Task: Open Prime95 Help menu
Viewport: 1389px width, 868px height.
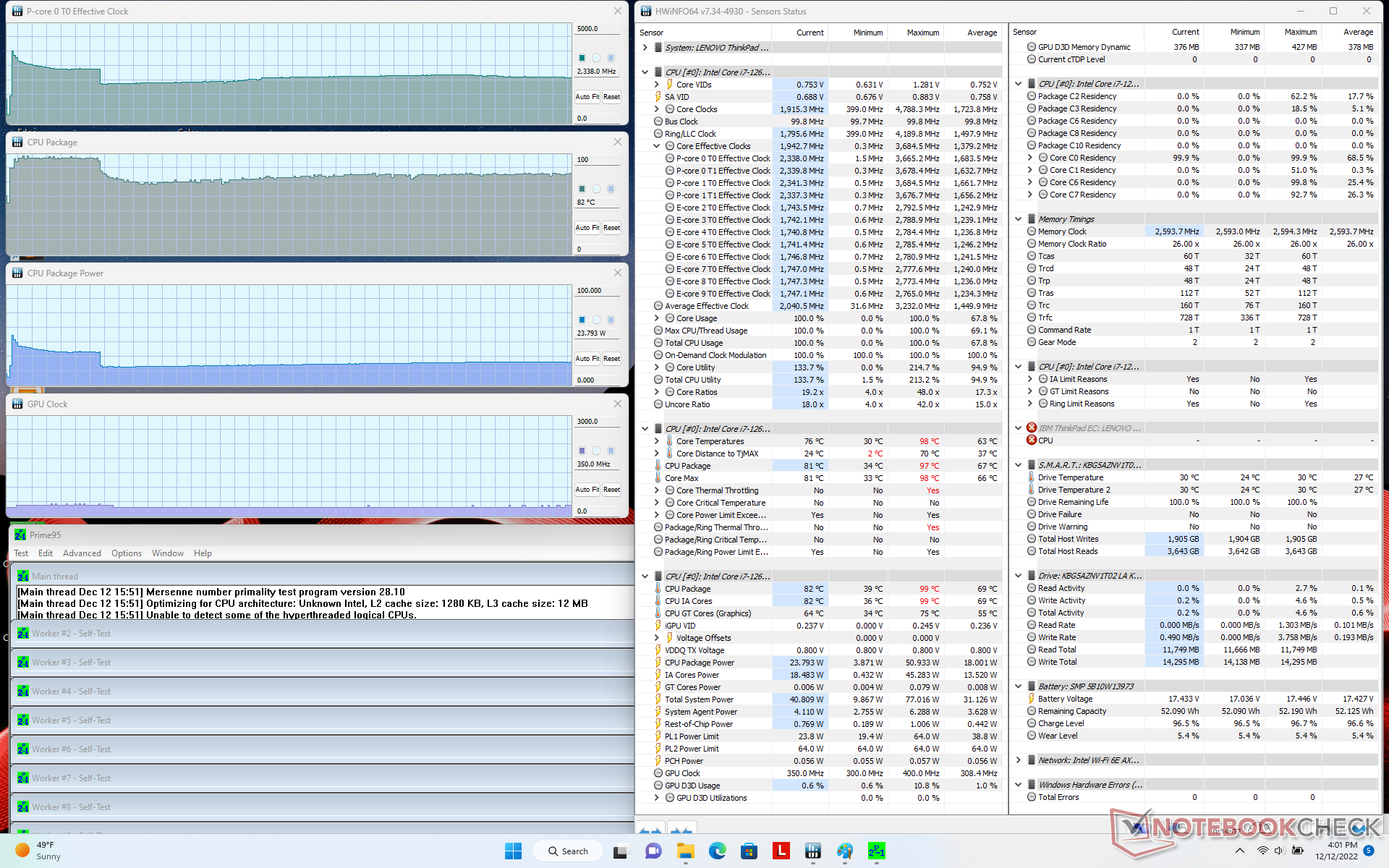Action: coord(203,553)
